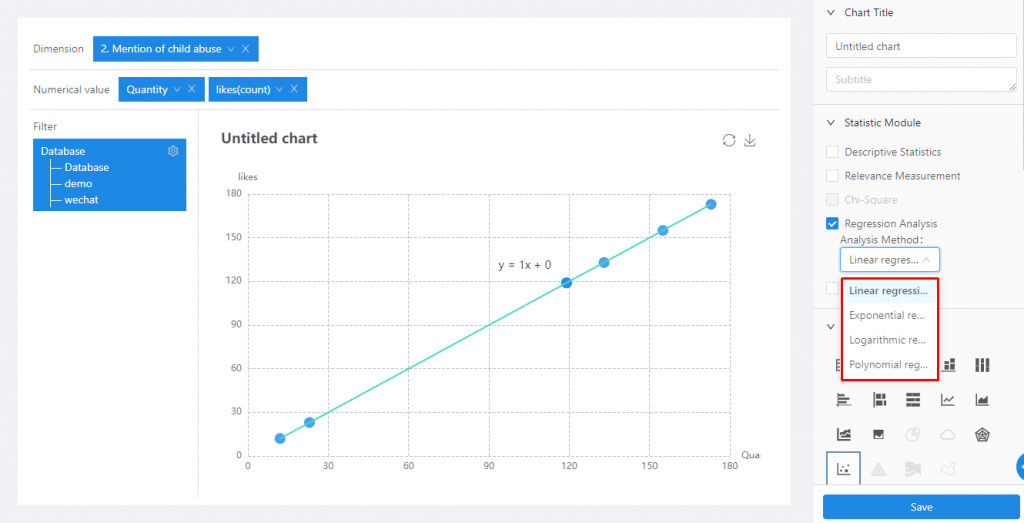Select the line chart type

tap(947, 400)
